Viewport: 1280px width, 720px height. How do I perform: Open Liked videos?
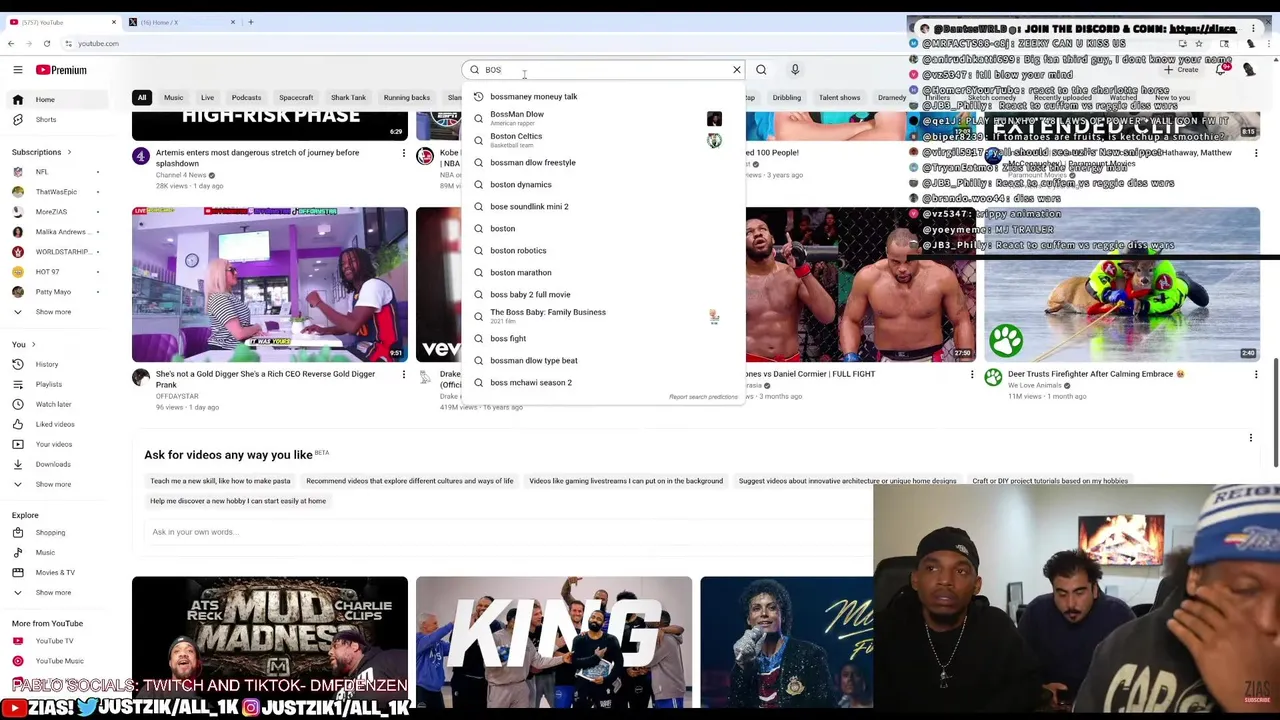[56, 424]
